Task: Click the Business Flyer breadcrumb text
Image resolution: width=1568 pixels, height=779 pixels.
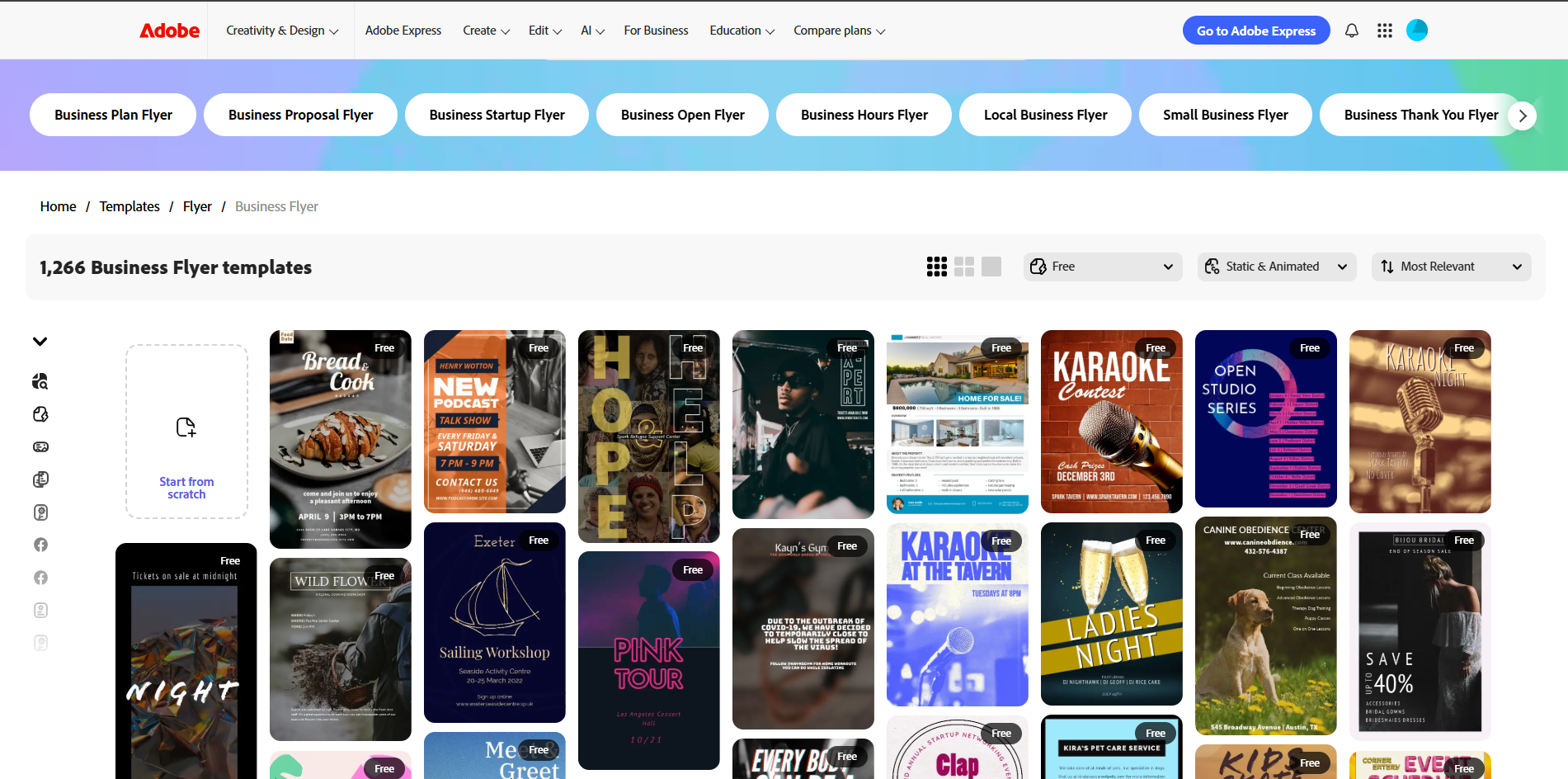Action: click(x=276, y=206)
